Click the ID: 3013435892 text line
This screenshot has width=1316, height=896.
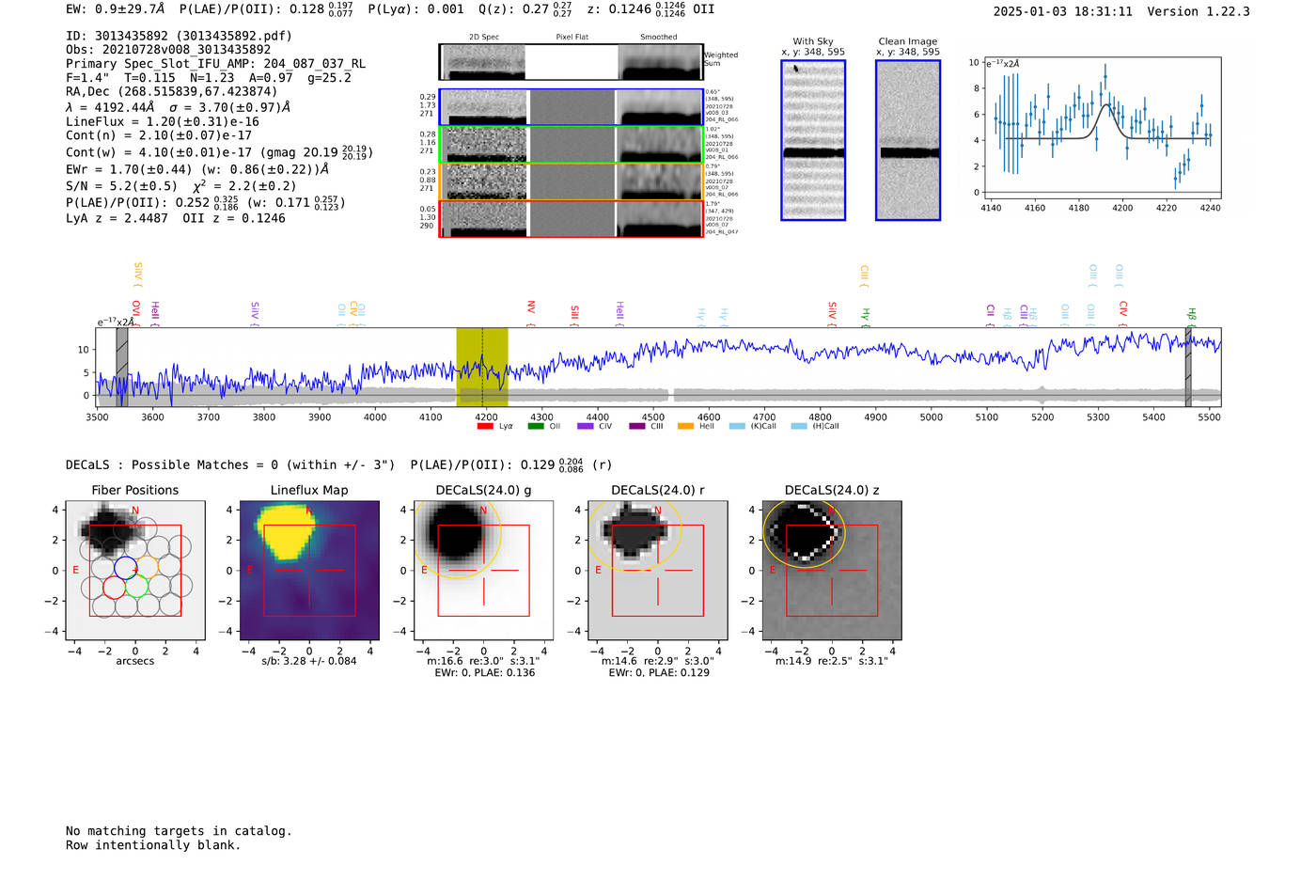tap(179, 36)
